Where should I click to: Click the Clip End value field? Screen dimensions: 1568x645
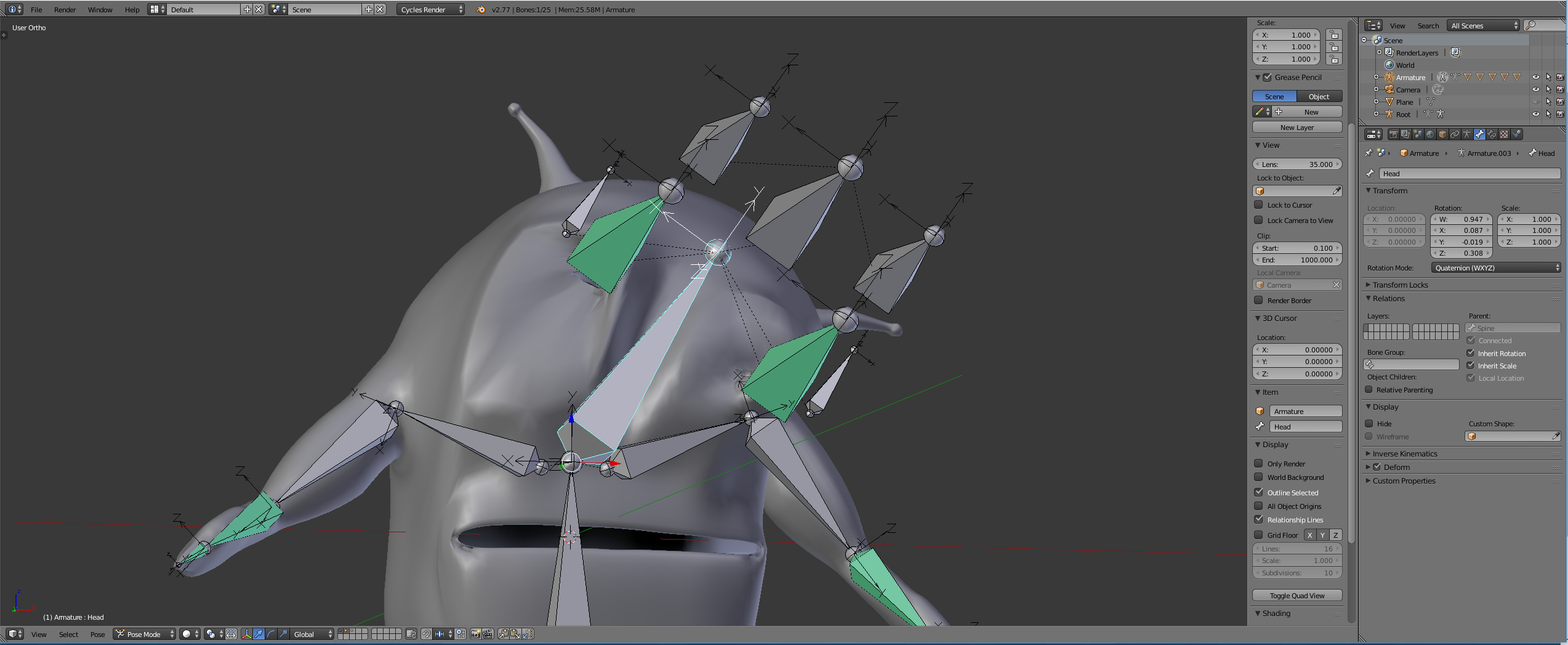[x=1297, y=259]
